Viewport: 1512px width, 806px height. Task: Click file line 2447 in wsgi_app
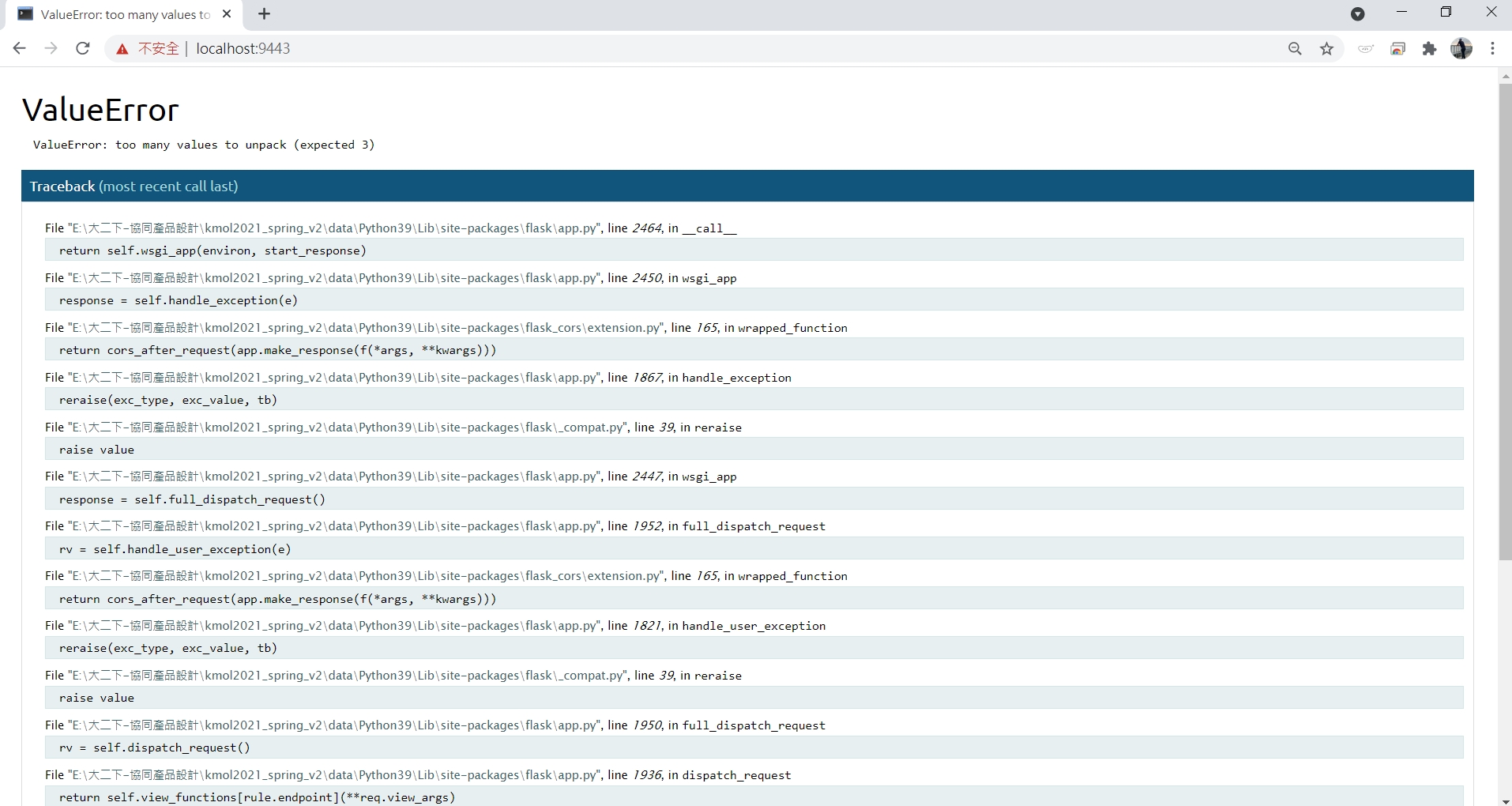(391, 476)
